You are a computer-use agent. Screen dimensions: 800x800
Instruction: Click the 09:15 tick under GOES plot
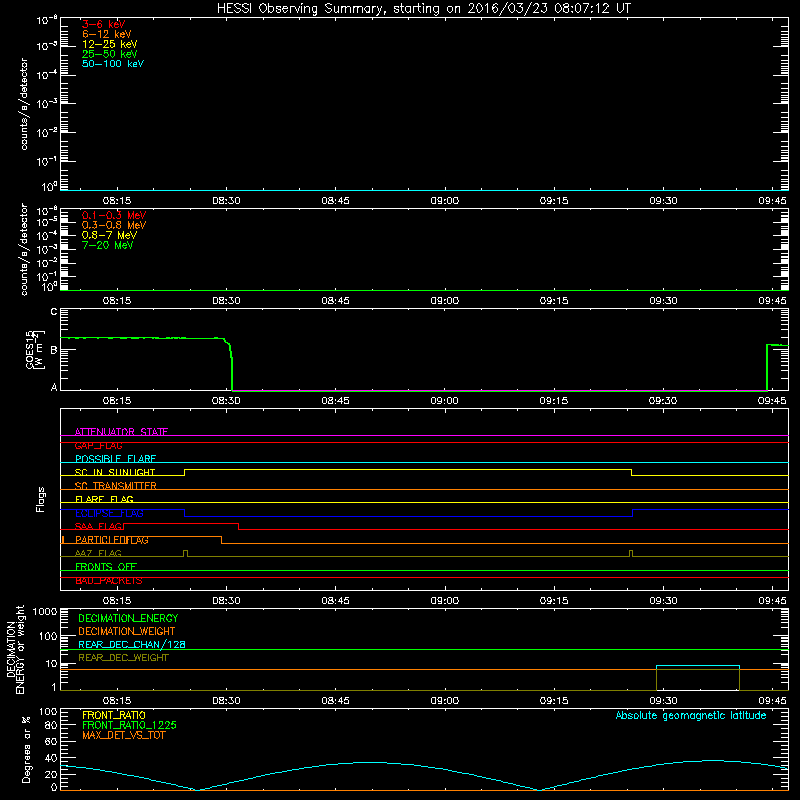coord(554,401)
